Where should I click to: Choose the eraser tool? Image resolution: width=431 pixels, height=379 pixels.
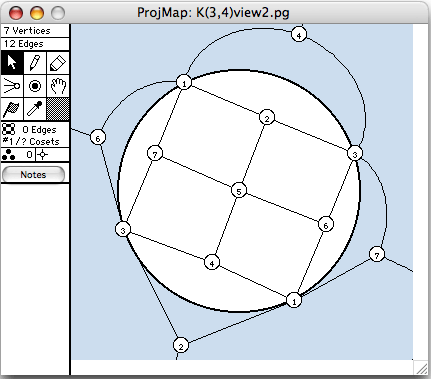tap(58, 63)
